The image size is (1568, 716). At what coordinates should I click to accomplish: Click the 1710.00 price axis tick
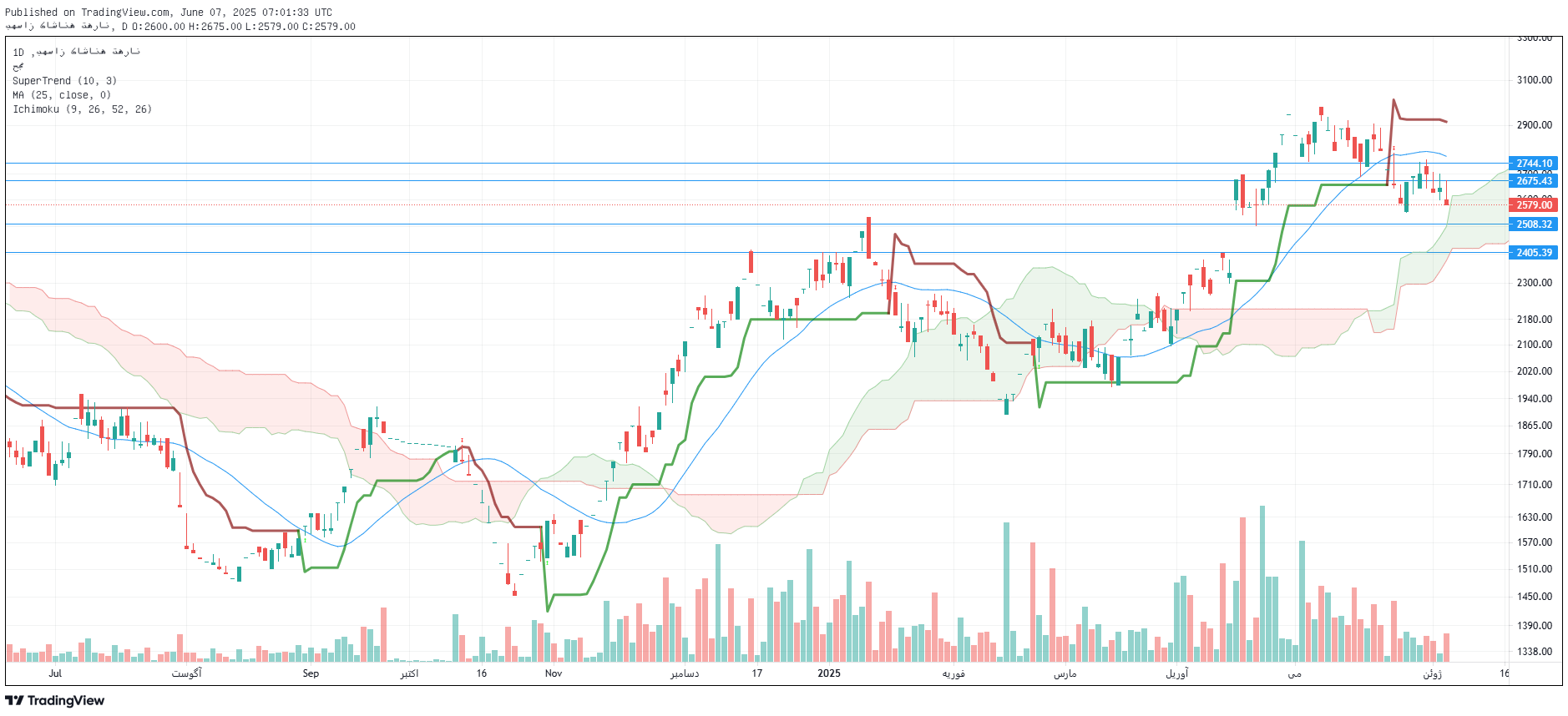(x=1535, y=485)
